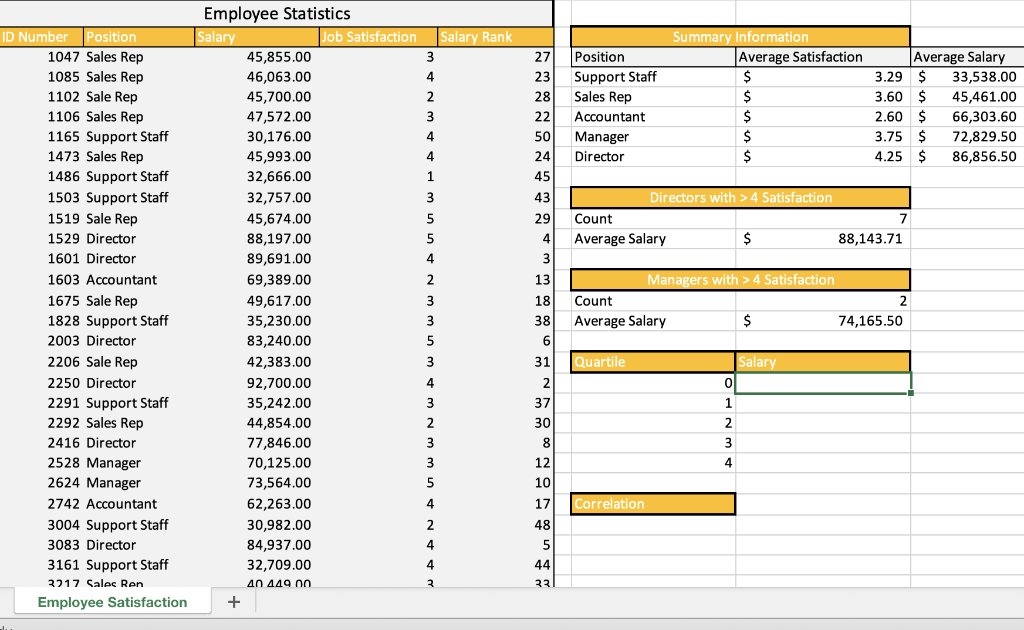Screen dimensions: 1024x630
Task: Select the 33,538.00 average salary cell
Action: 967,77
